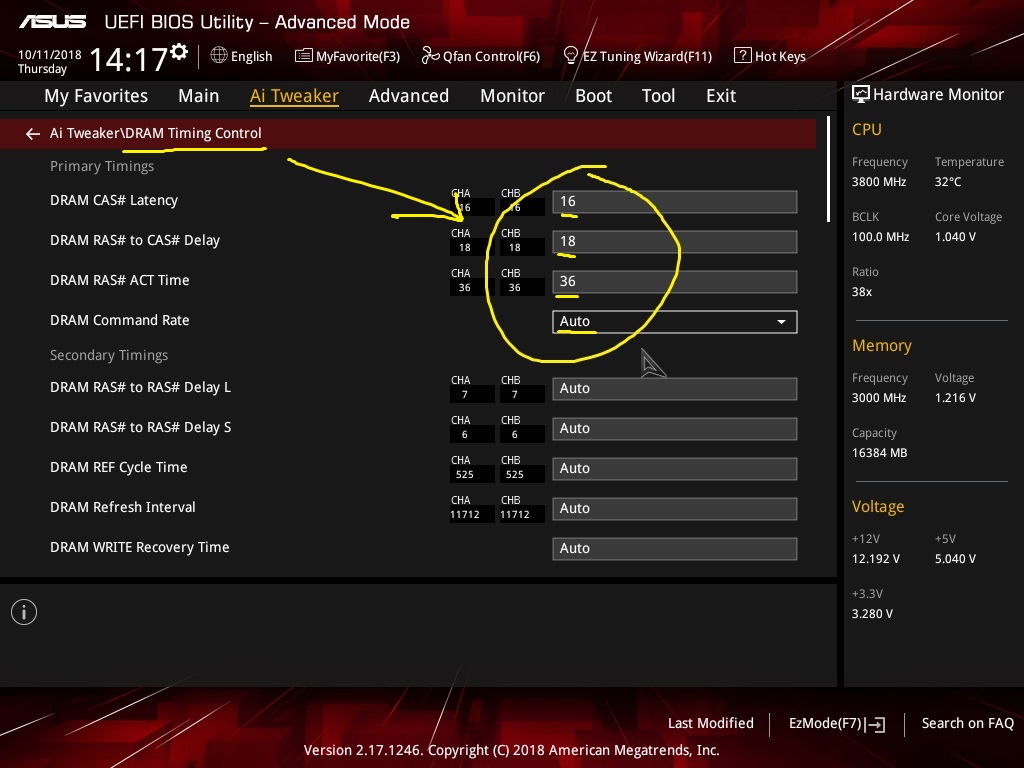The width and height of the screenshot is (1024, 768).
Task: Switch to the Main tab
Action: point(199,96)
